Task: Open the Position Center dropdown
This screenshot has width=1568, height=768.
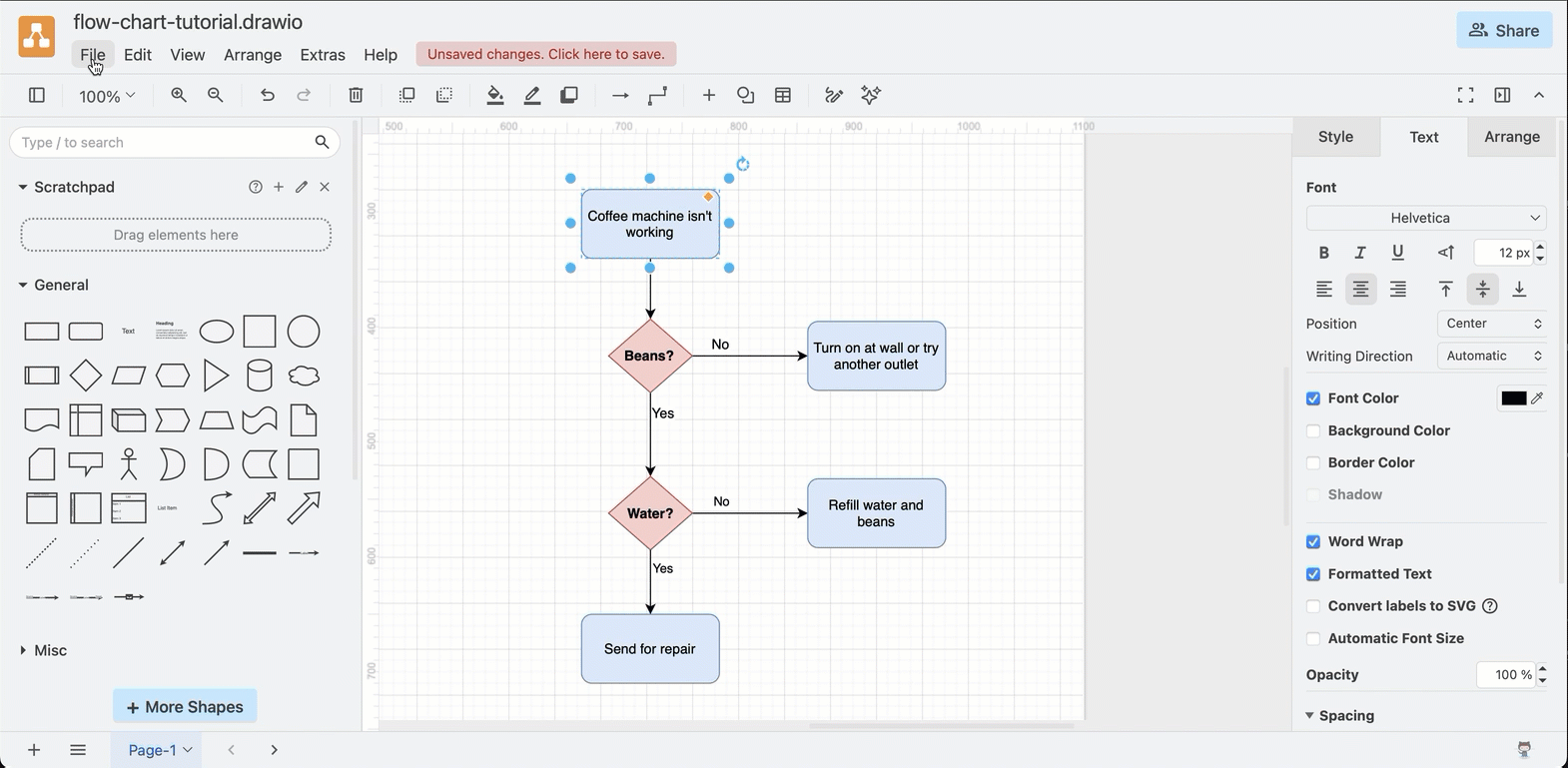Action: 1492,324
